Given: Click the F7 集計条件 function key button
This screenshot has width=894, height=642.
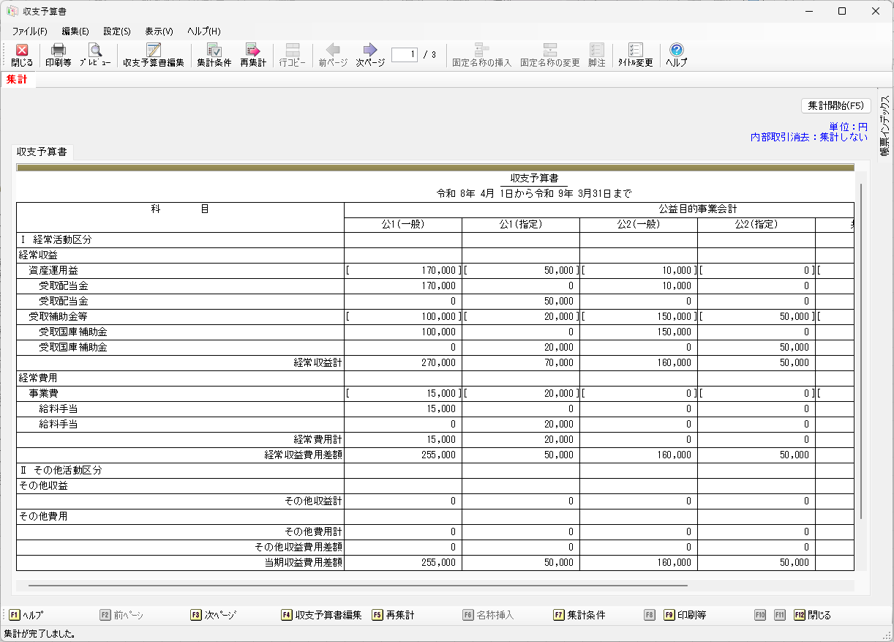Looking at the screenshot, I should (580, 615).
